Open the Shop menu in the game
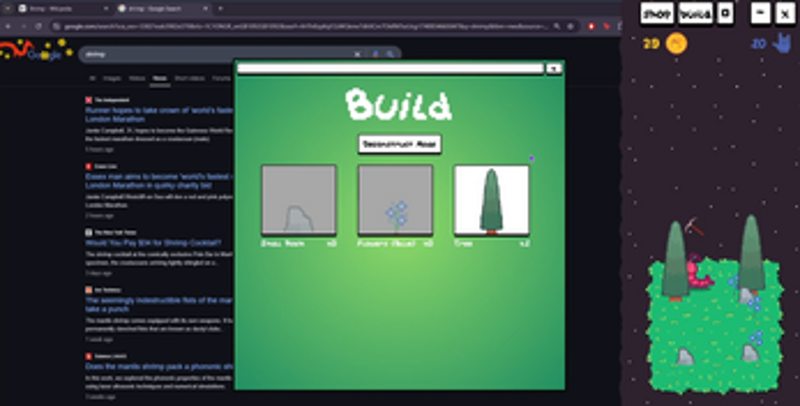The width and height of the screenshot is (800, 406). pos(656,14)
